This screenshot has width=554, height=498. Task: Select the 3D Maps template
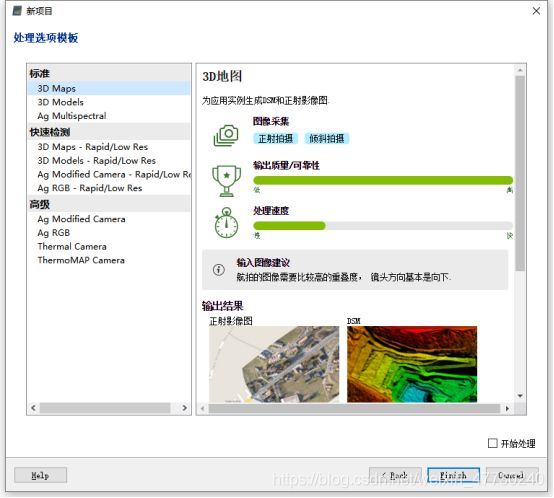[109, 88]
